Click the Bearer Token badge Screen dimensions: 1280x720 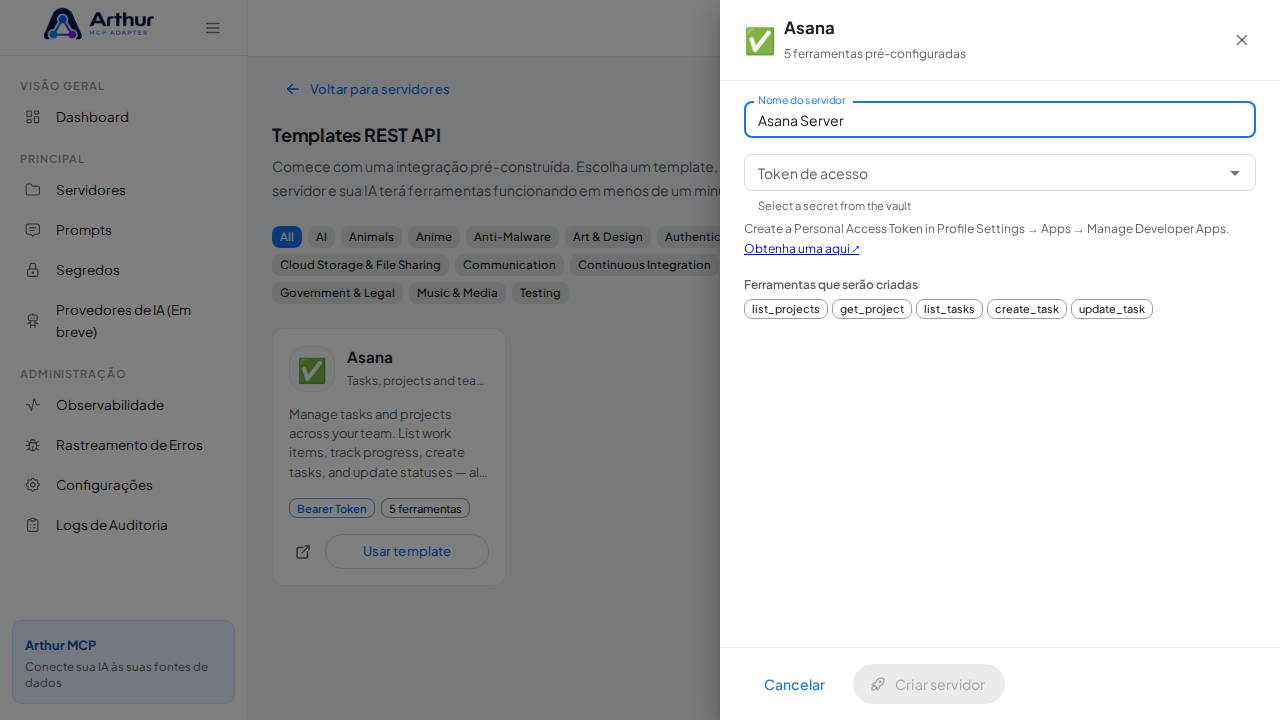pyautogui.click(x=332, y=508)
